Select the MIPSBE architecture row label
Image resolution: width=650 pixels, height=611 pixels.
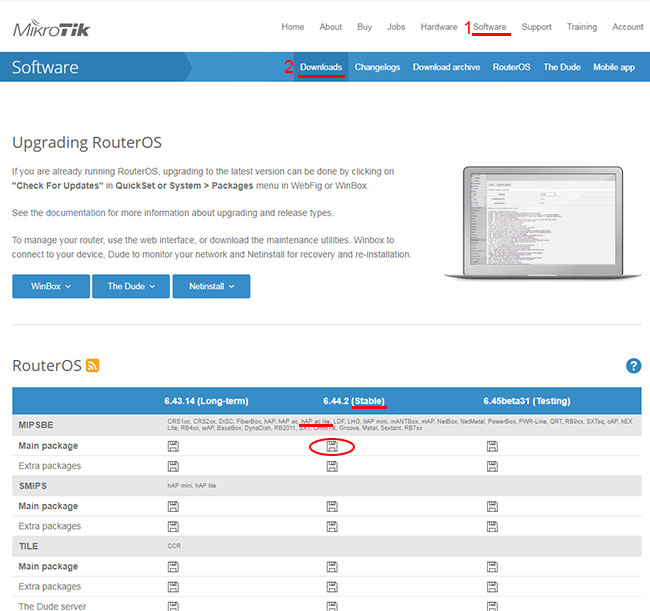pos(36,425)
